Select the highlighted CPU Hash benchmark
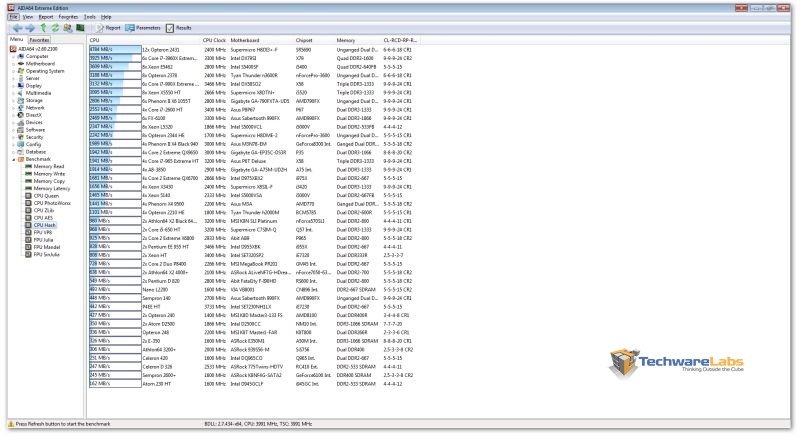Image resolution: width=800 pixels, height=437 pixels. coord(45,225)
